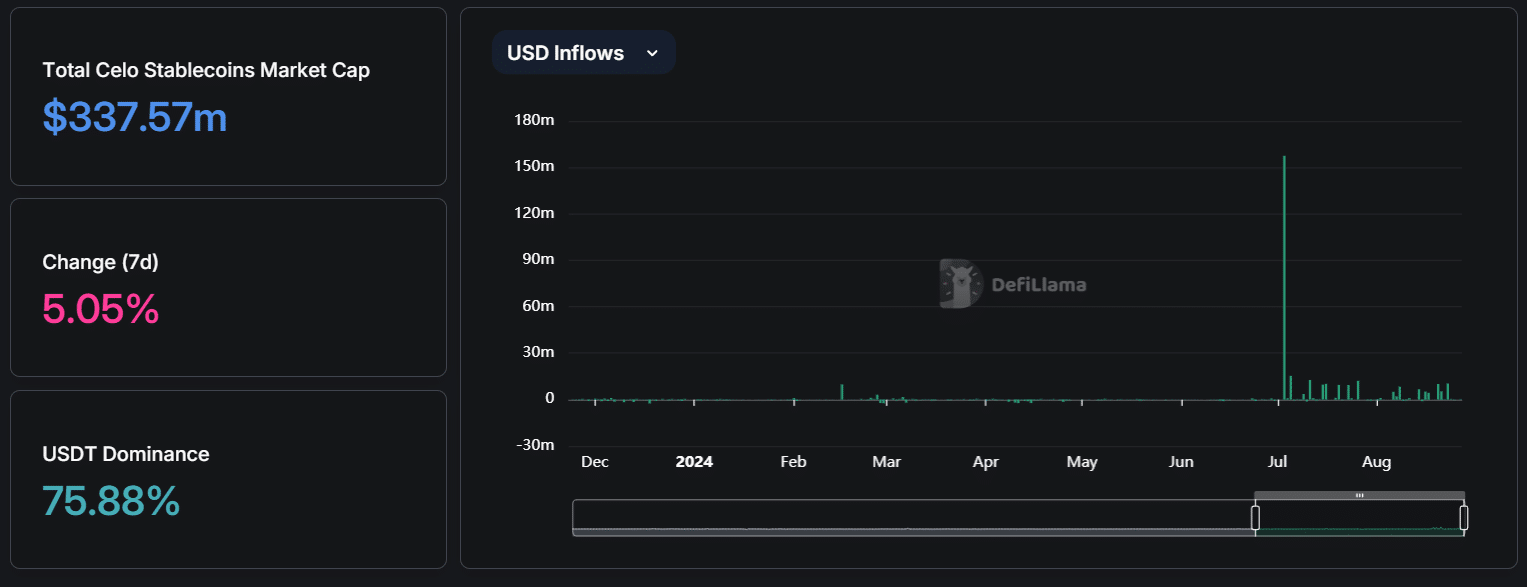This screenshot has height=587, width=1527.
Task: Select the 5.05% change figure
Action: tap(100, 310)
